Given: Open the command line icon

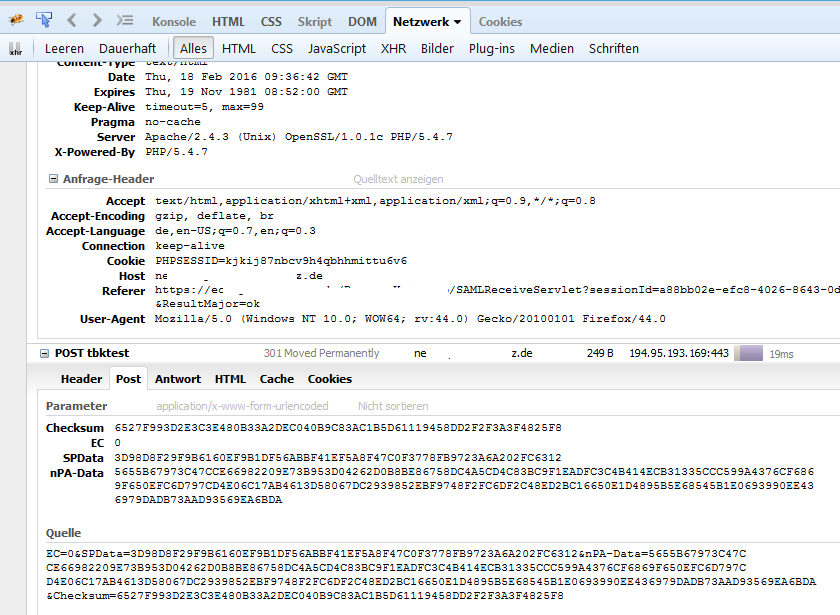Looking at the screenshot, I should click(124, 20).
